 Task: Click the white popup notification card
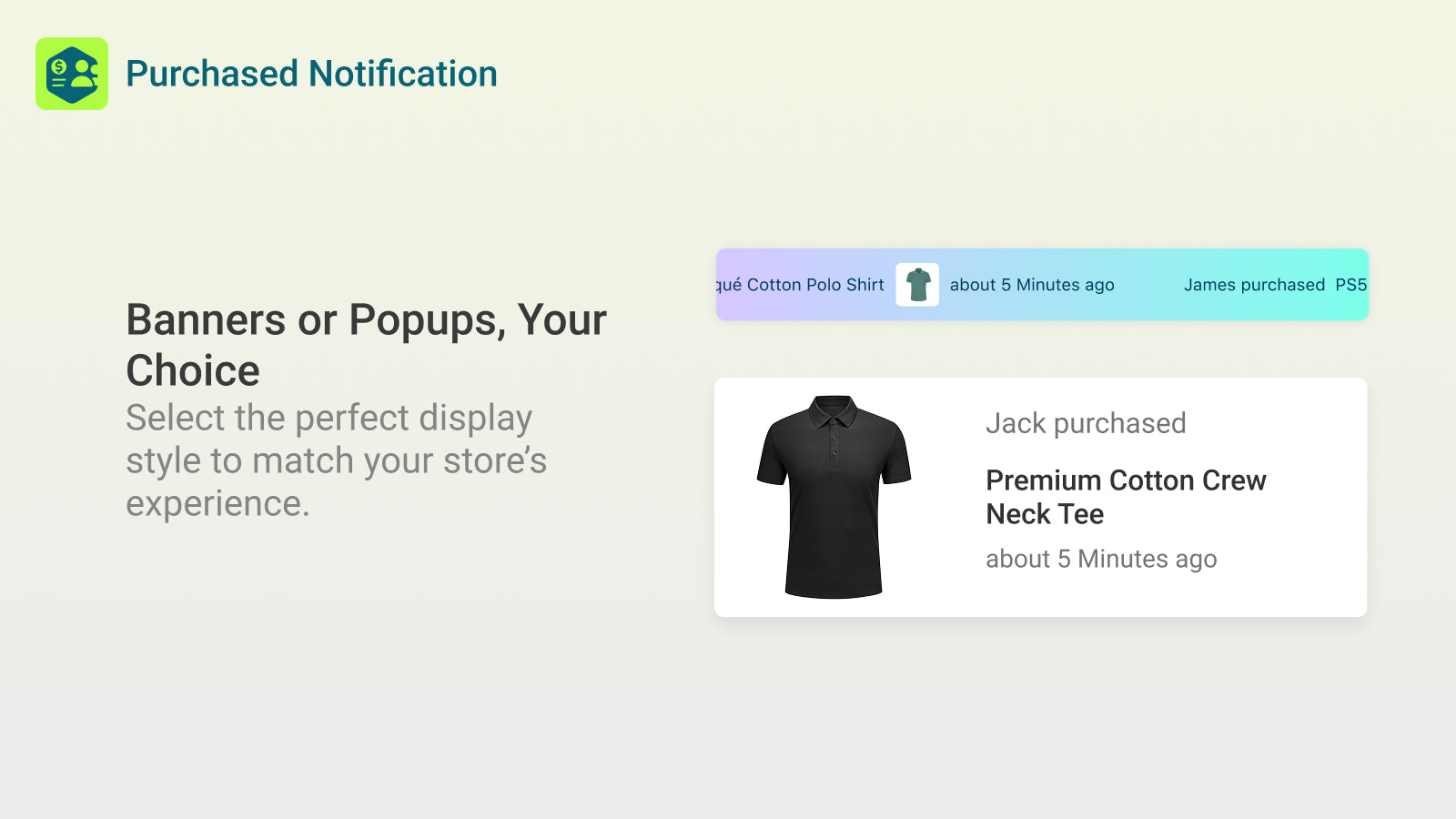click(x=1040, y=497)
